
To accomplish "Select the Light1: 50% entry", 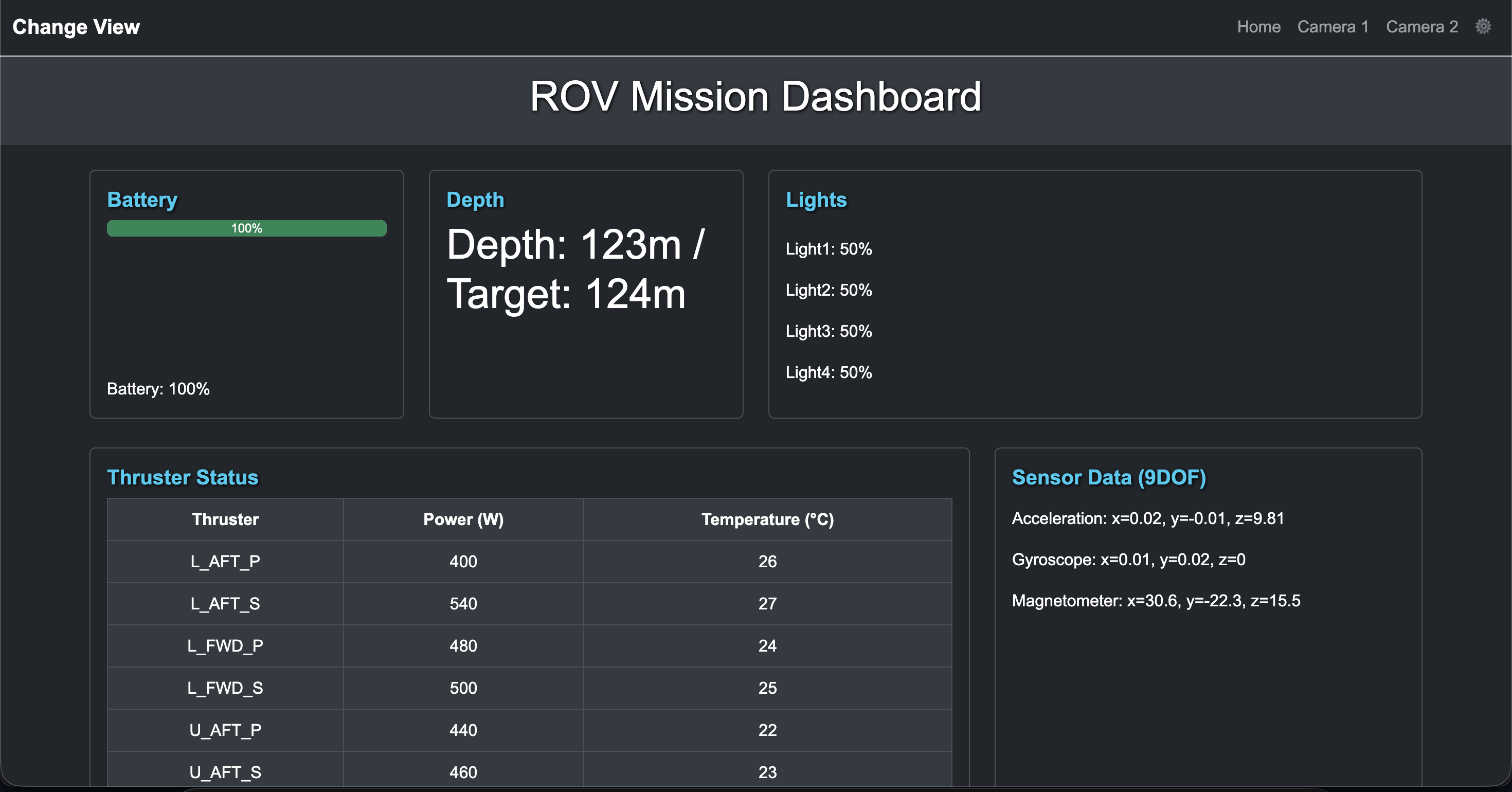I will coord(828,249).
